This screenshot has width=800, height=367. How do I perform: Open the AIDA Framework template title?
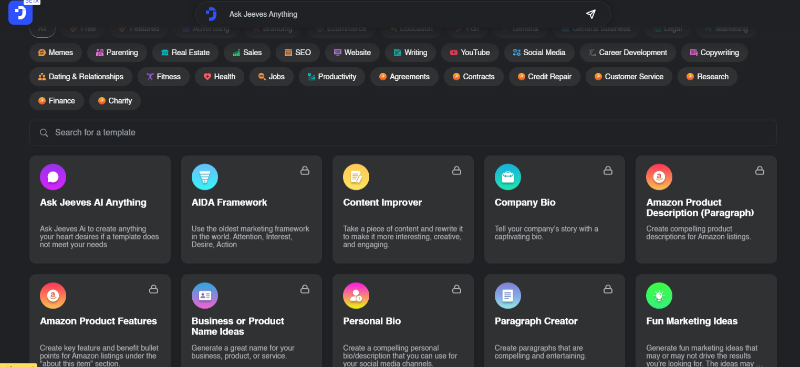pyautogui.click(x=229, y=203)
